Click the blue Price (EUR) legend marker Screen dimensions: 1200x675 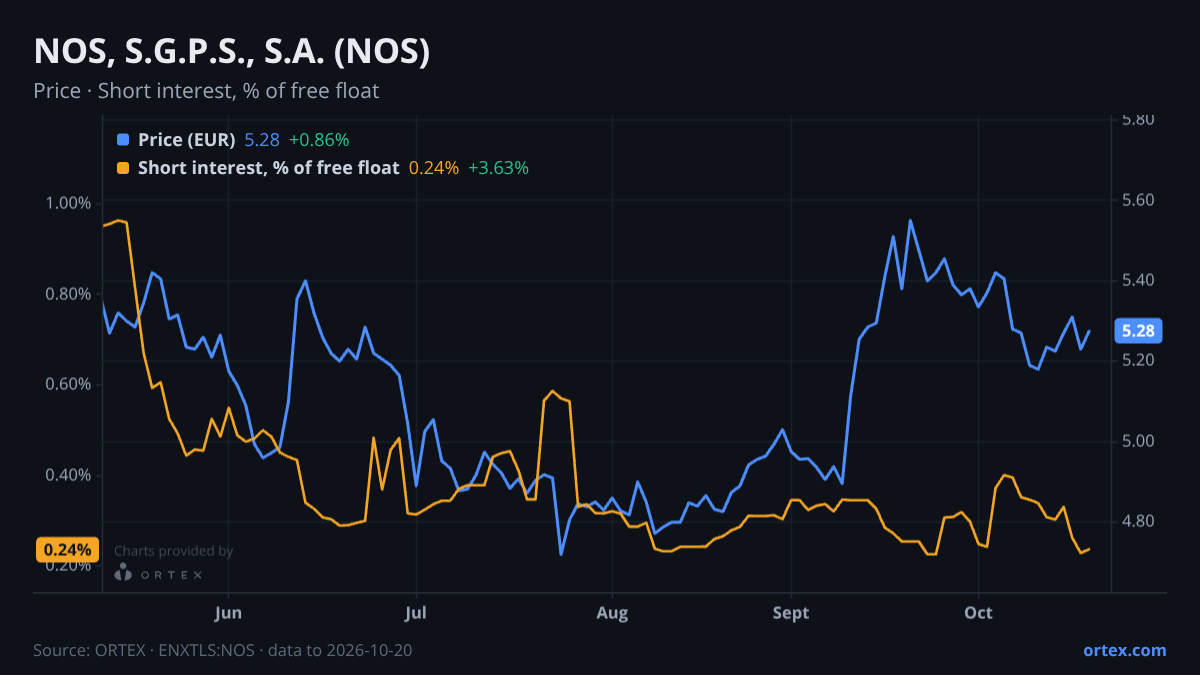[123, 140]
